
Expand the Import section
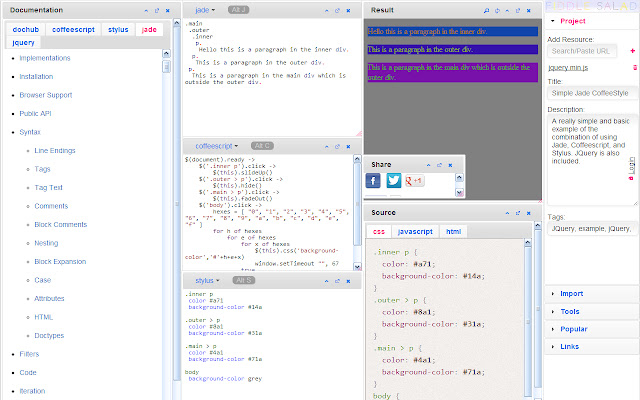coord(571,293)
